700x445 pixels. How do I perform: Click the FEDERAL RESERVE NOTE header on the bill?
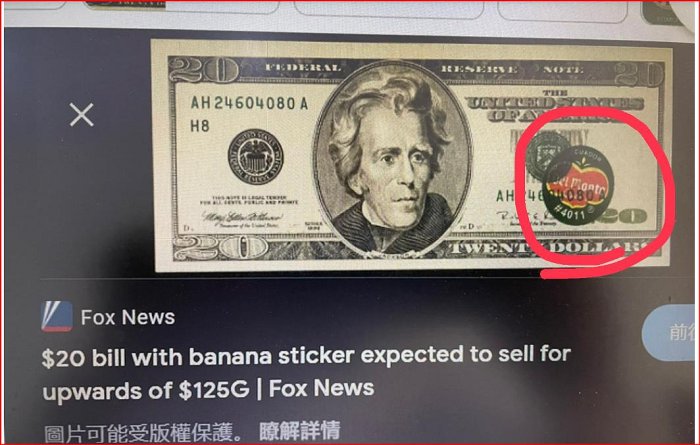[424, 69]
